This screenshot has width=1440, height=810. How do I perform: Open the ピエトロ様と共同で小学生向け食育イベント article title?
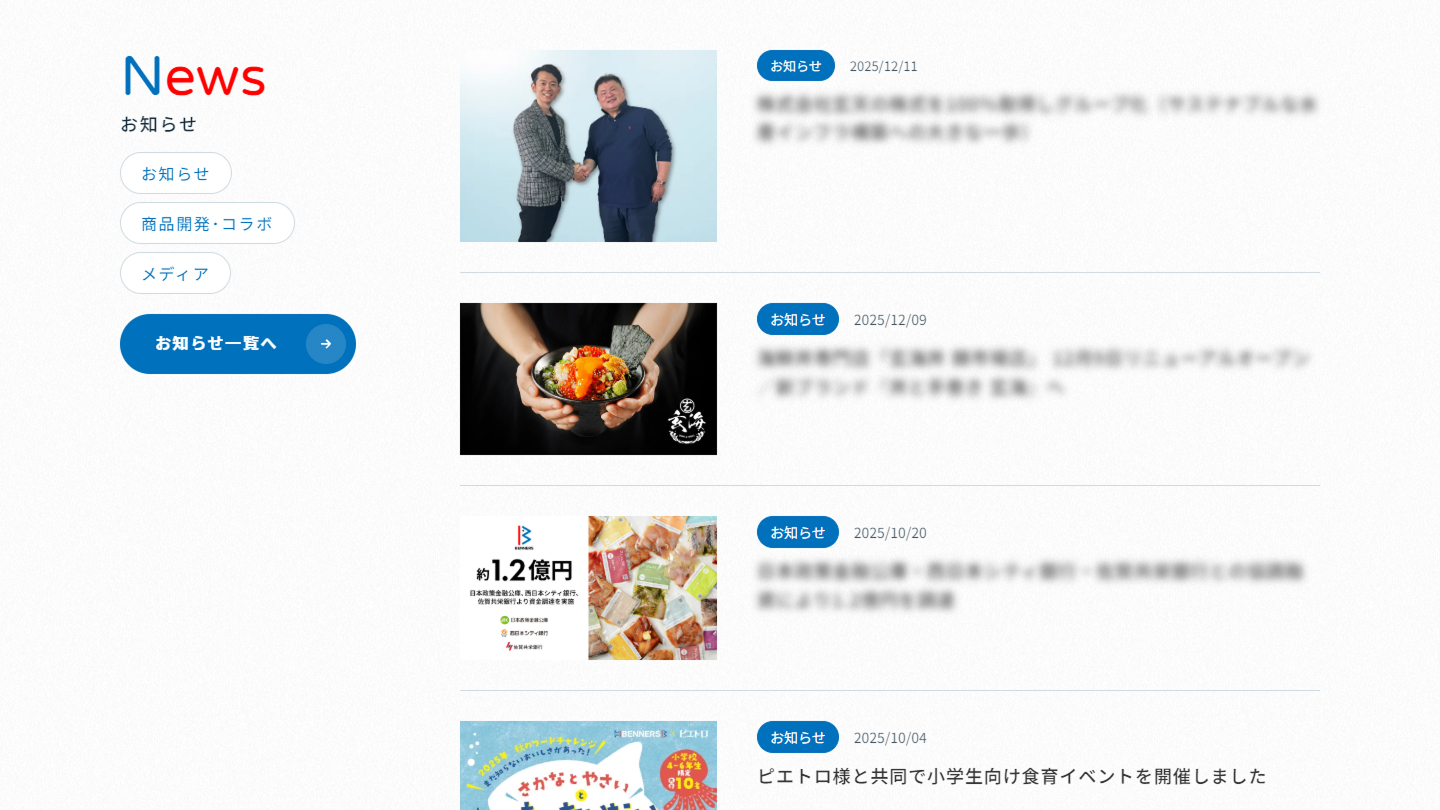(x=1012, y=776)
